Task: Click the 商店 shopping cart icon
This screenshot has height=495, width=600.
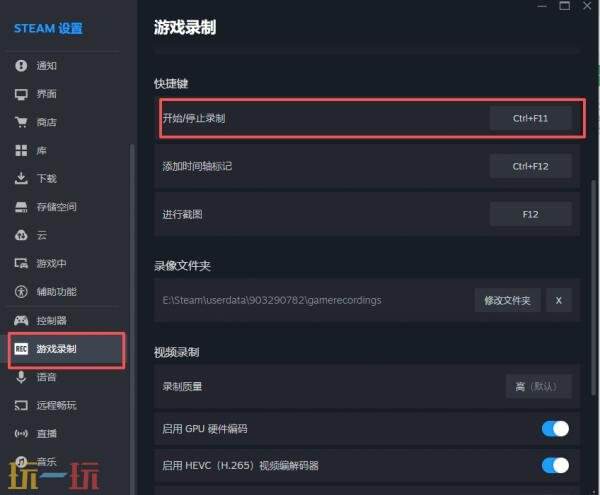Action: click(x=21, y=122)
